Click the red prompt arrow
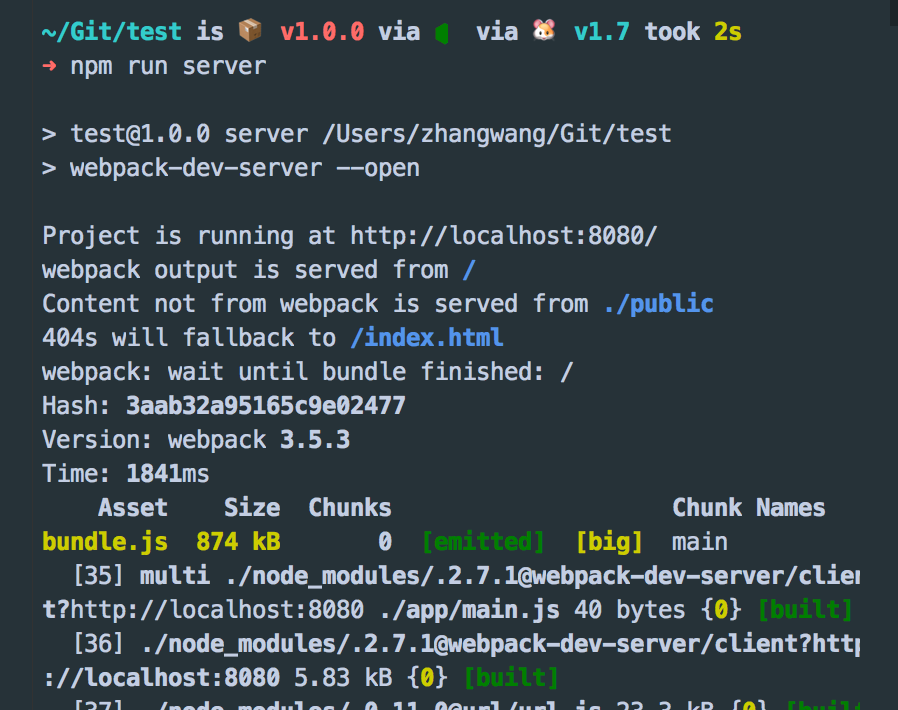The image size is (898, 710). pyautogui.click(x=49, y=66)
